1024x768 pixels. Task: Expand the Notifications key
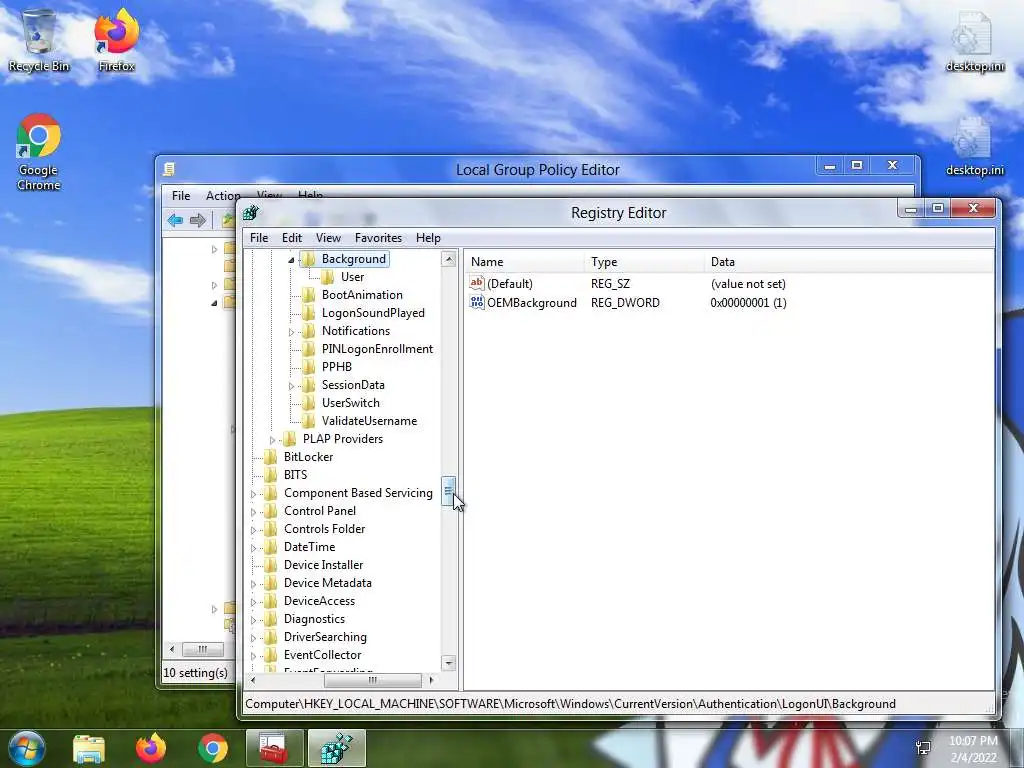point(291,332)
